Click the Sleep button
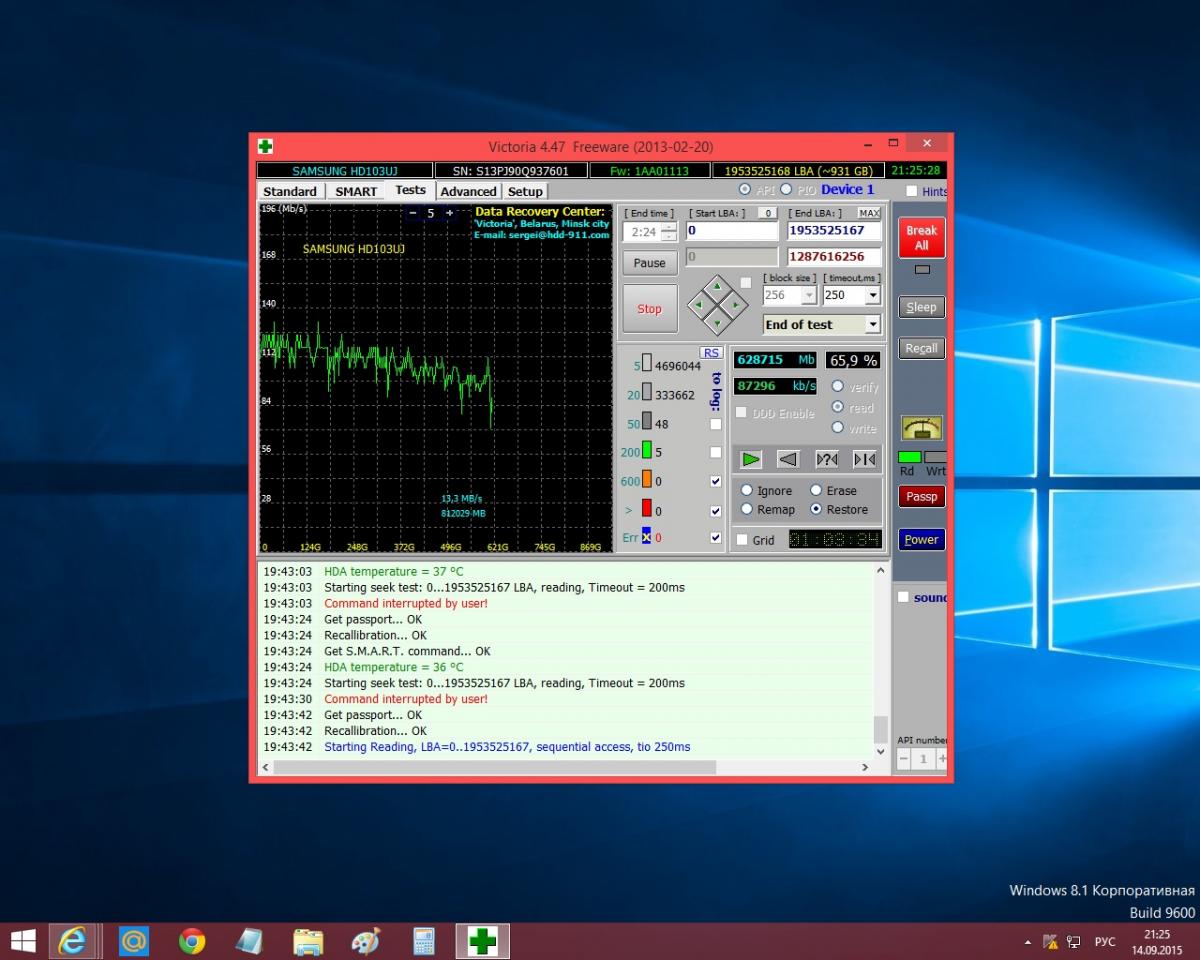The height and width of the screenshot is (960, 1200). [921, 307]
